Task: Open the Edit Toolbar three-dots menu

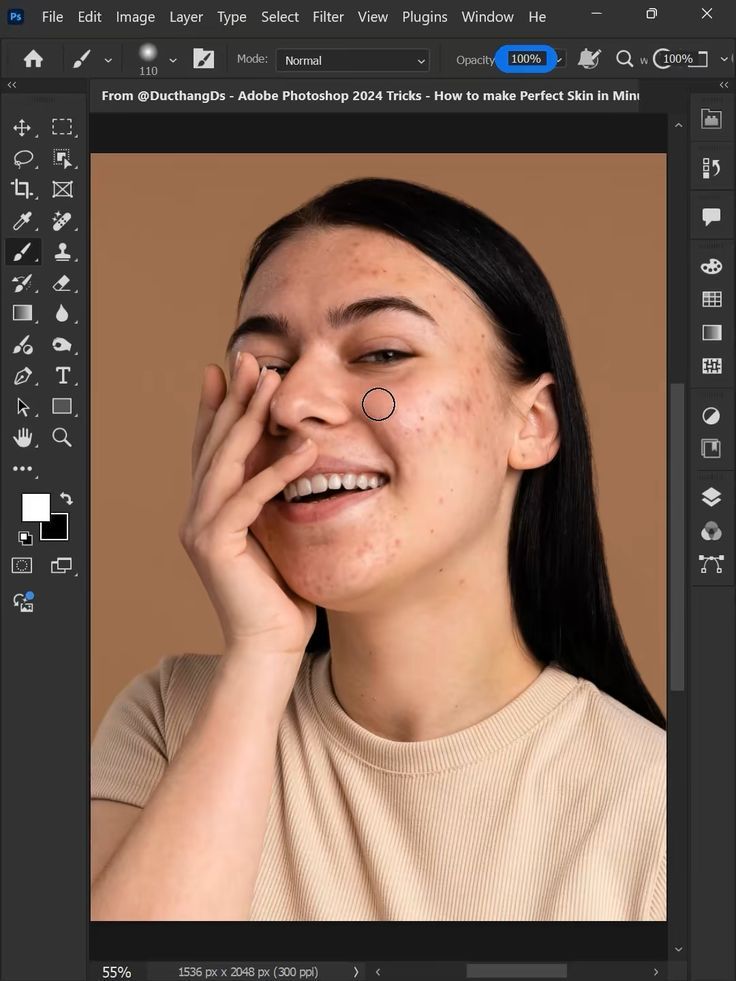Action: click(22, 468)
